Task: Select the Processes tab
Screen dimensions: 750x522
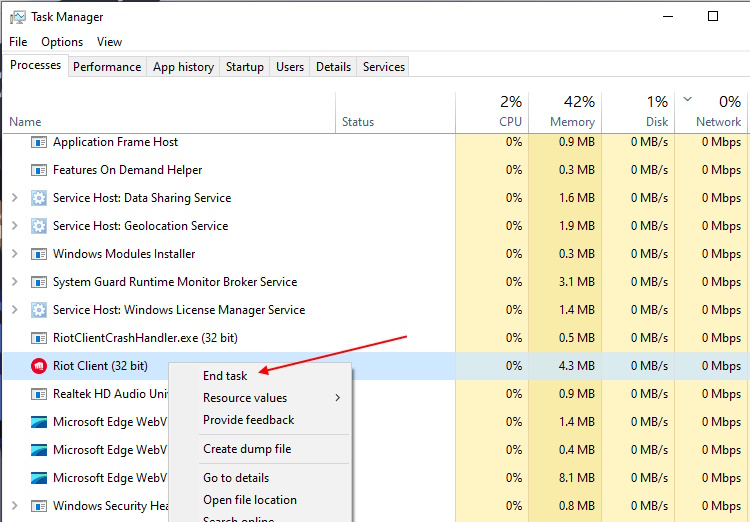Action: click(35, 66)
